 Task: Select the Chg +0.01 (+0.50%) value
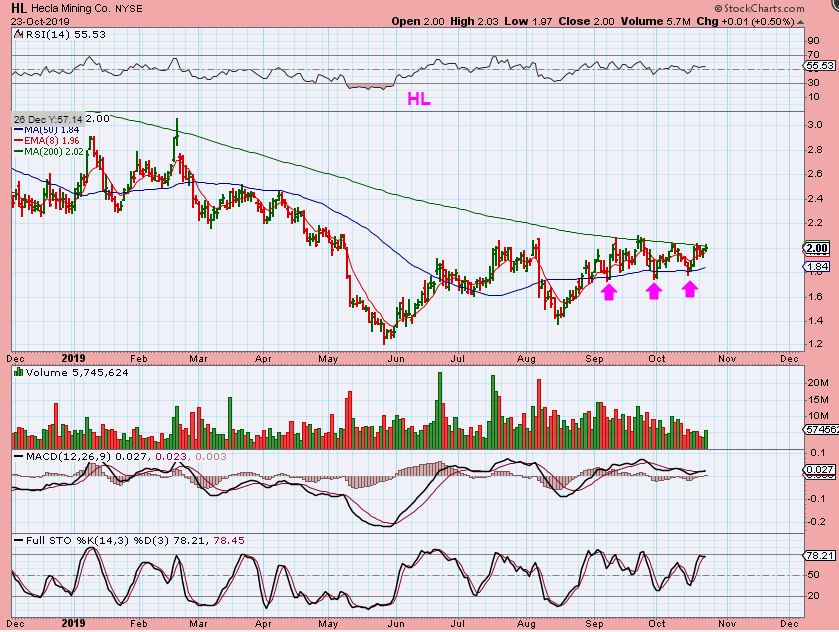coord(745,21)
